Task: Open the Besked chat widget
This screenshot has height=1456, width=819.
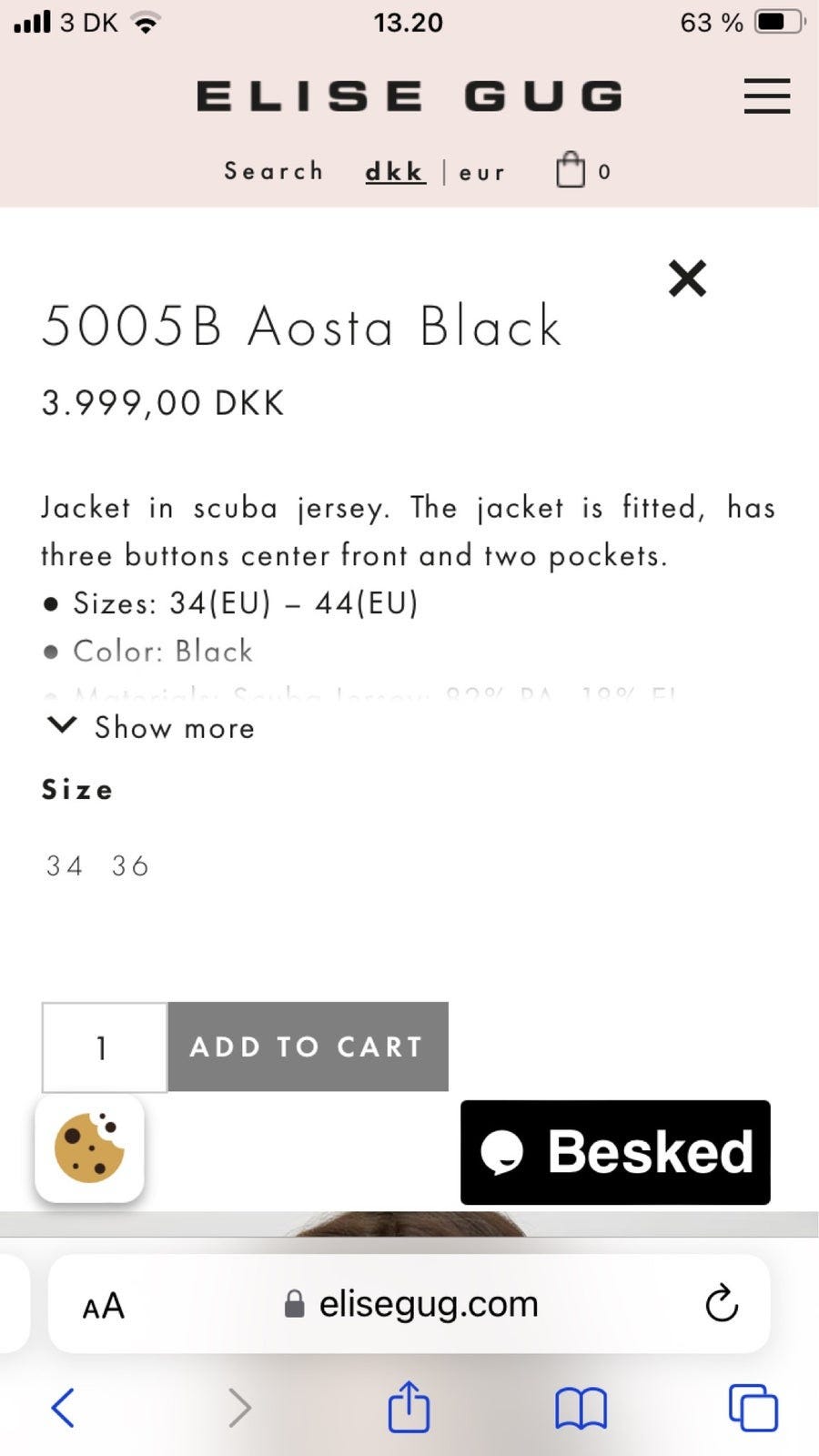Action: click(x=615, y=1152)
